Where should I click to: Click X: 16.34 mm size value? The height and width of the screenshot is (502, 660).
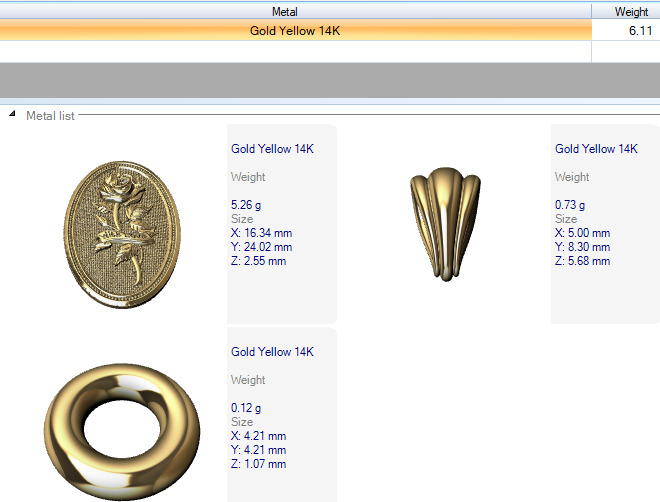coord(261,233)
